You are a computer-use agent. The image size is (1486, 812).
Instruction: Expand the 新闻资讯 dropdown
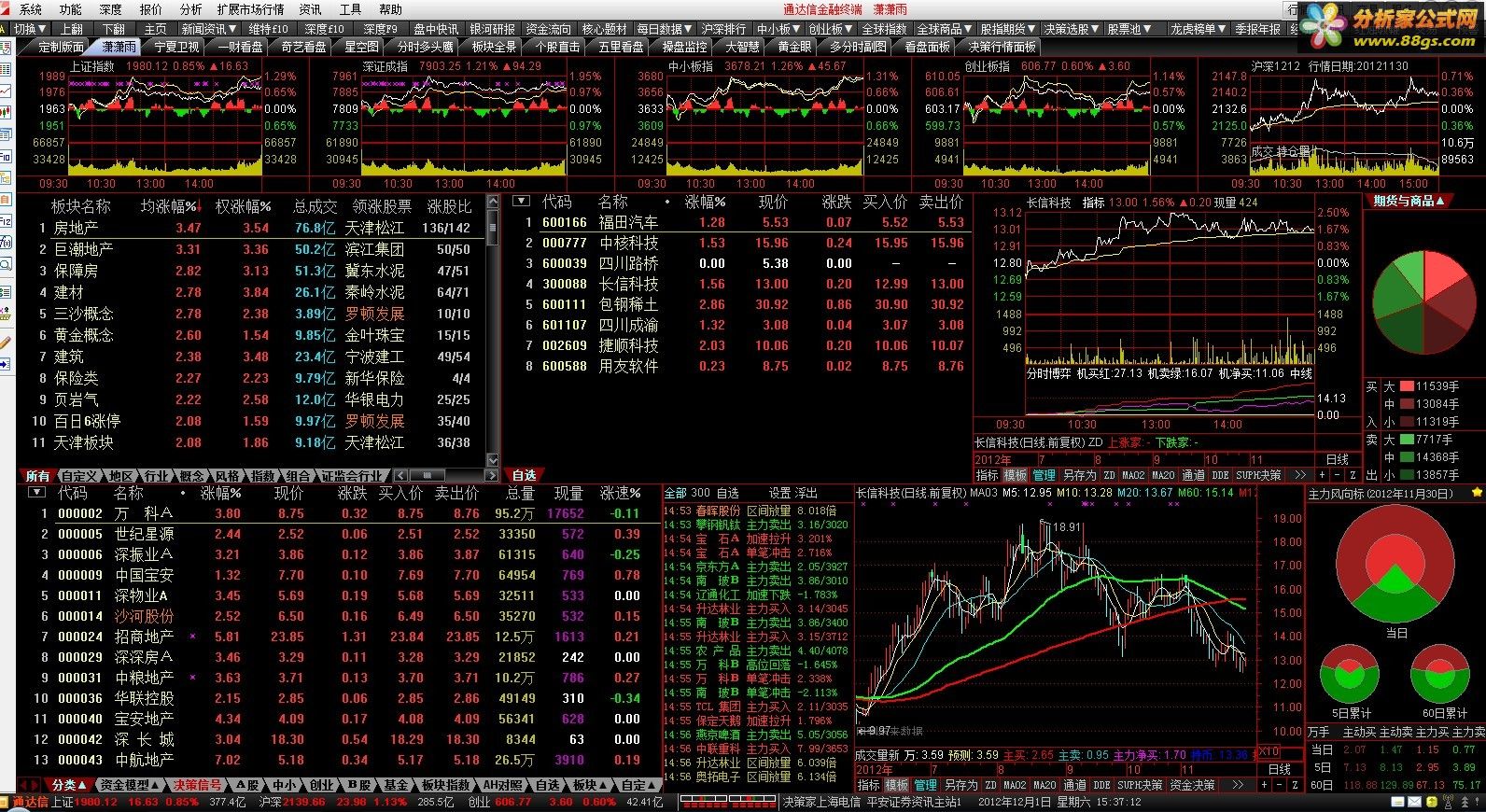tap(209, 29)
